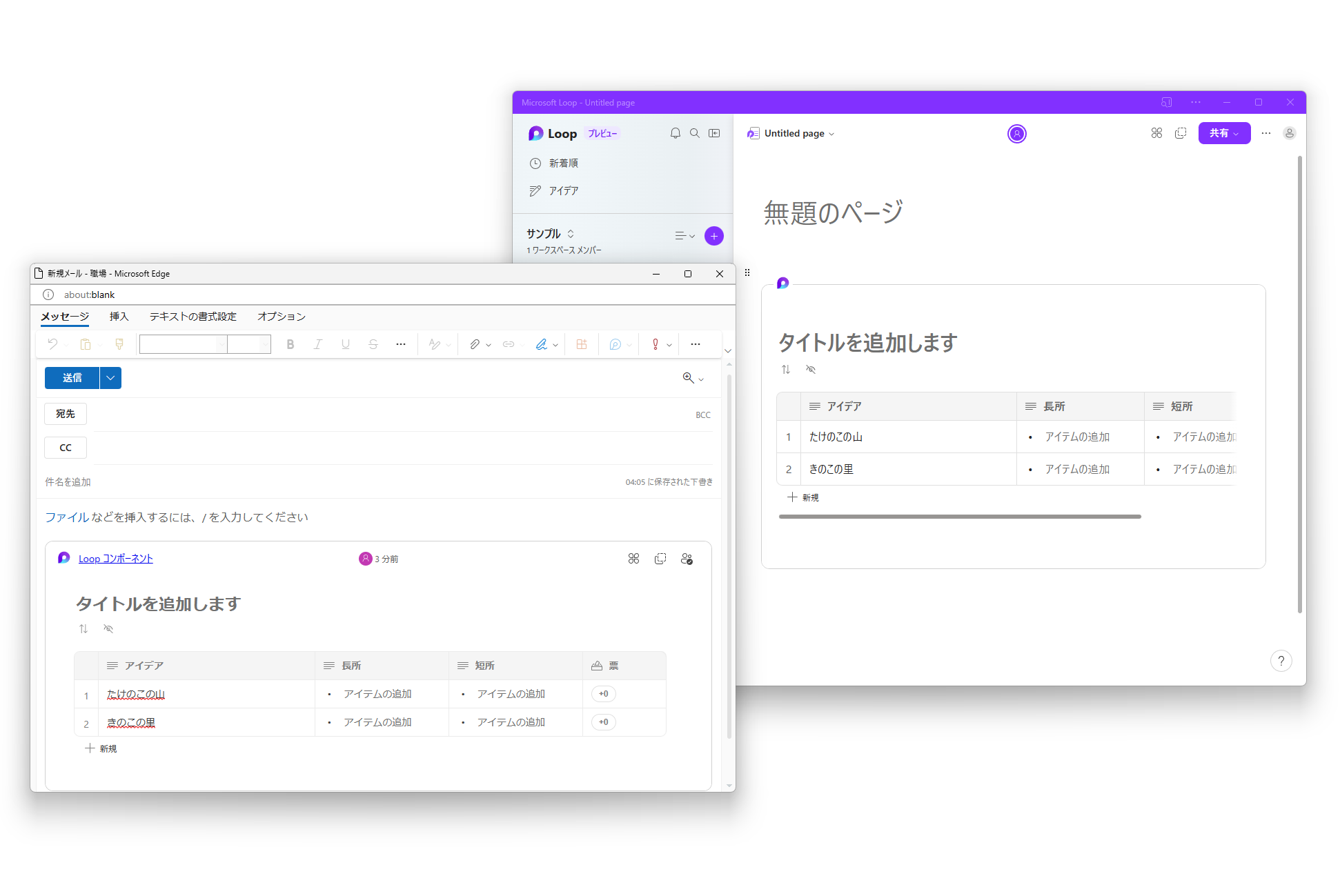
Task: Create a new page with the purple plus icon
Action: 713,236
